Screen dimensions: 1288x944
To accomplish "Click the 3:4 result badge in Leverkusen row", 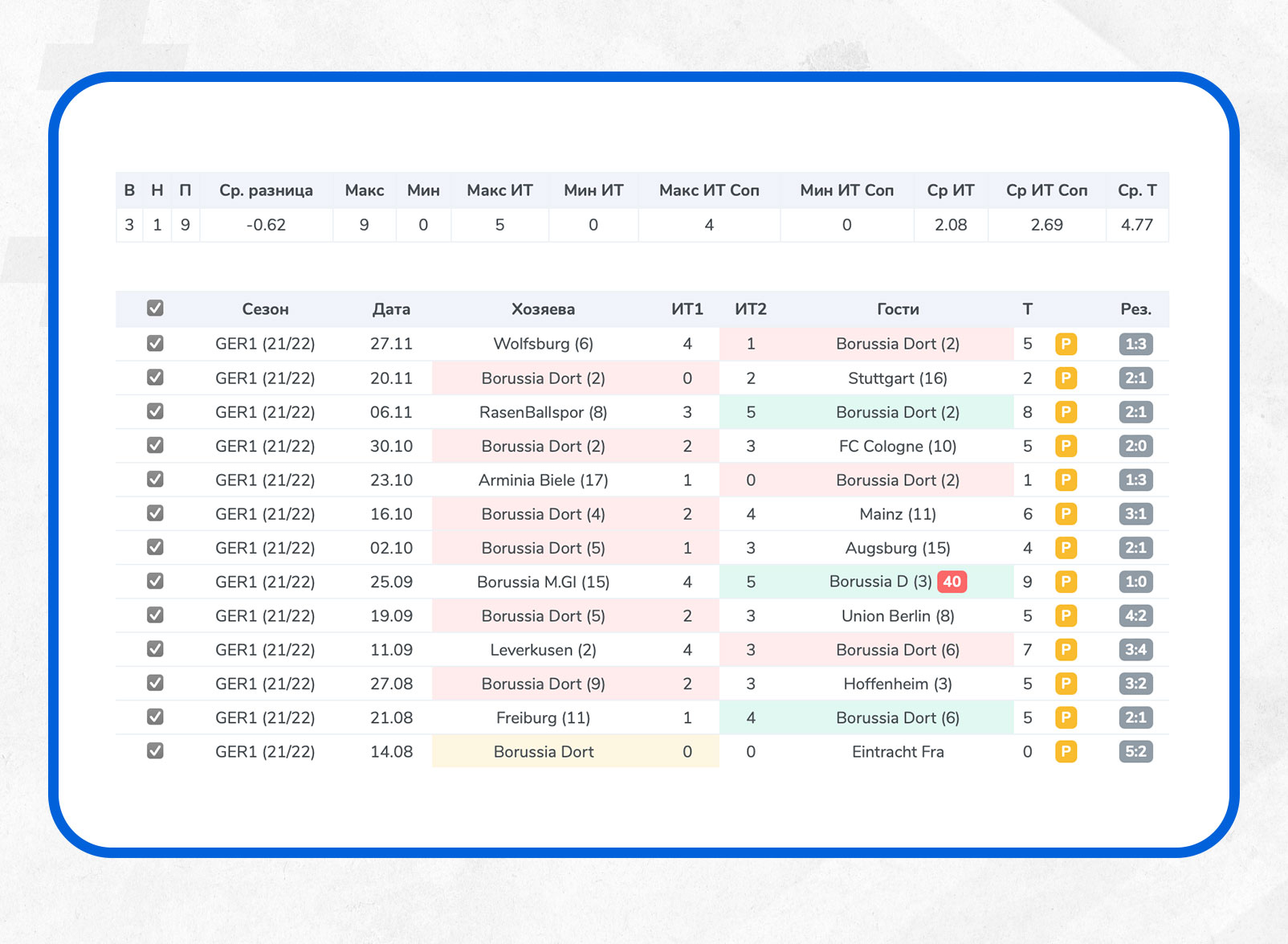I will (x=1135, y=650).
